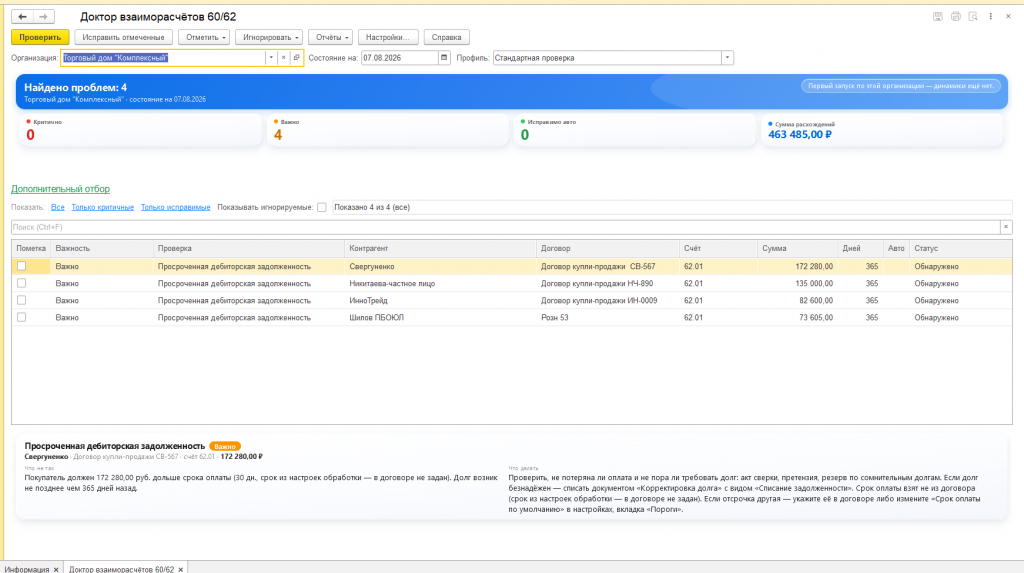The width and height of the screenshot is (1024, 573).
Task: Tick the checkbox in the ИнноТрейд row
Action: (x=22, y=300)
